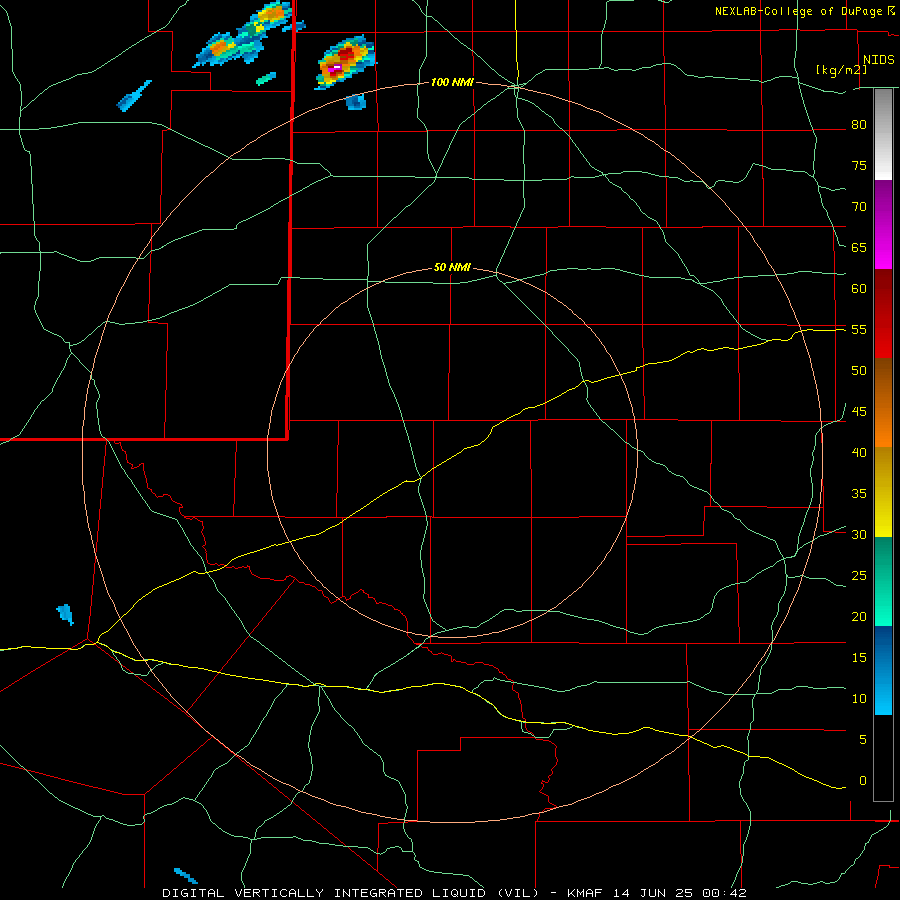900x900 pixels.
Task: Click the small blue echo below the strongest cell
Action: click(356, 102)
